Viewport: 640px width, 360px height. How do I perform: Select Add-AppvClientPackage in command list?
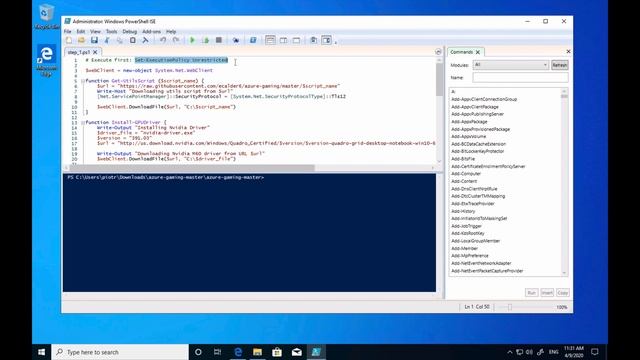coord(475,107)
